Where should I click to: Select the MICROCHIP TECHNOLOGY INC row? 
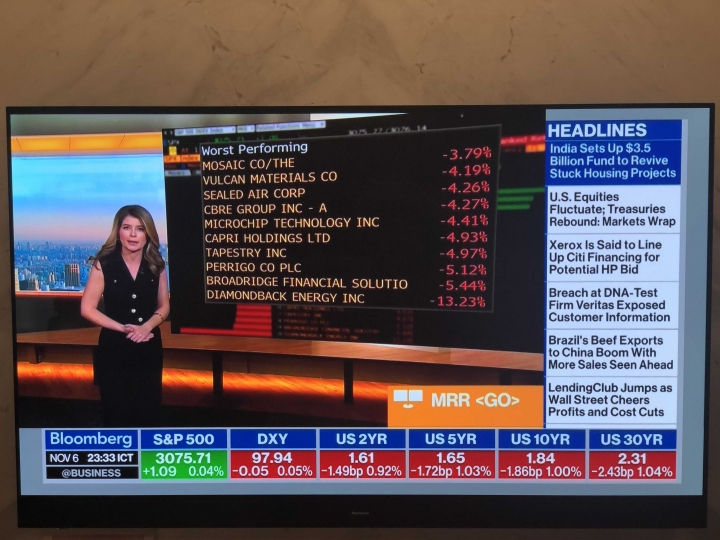click(346, 222)
